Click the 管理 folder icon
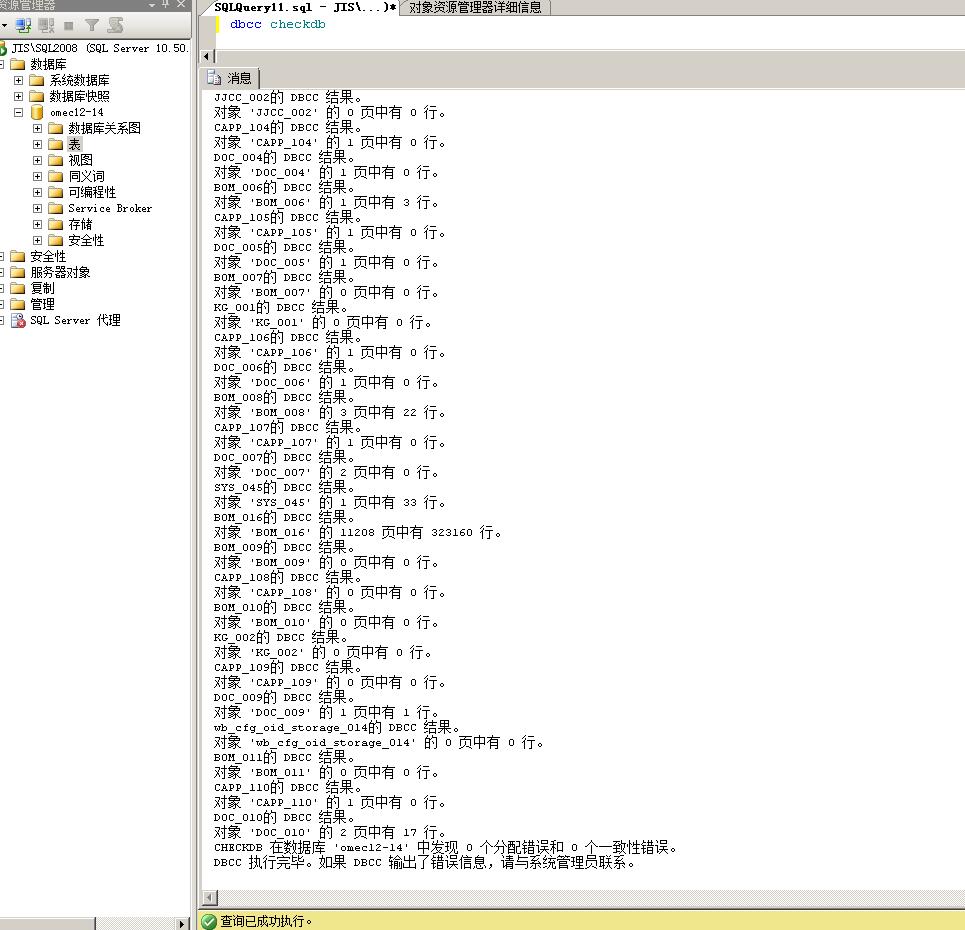This screenshot has height=930, width=965. click(18, 304)
